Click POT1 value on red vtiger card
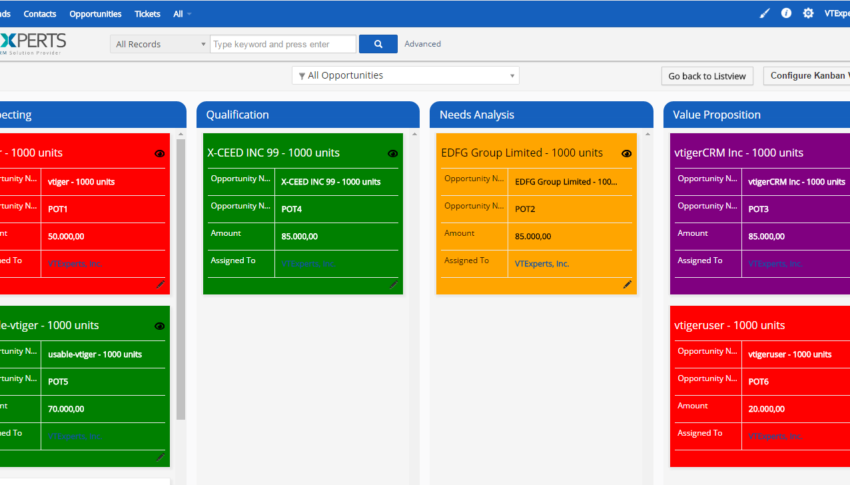This screenshot has width=850, height=485. (x=57, y=209)
